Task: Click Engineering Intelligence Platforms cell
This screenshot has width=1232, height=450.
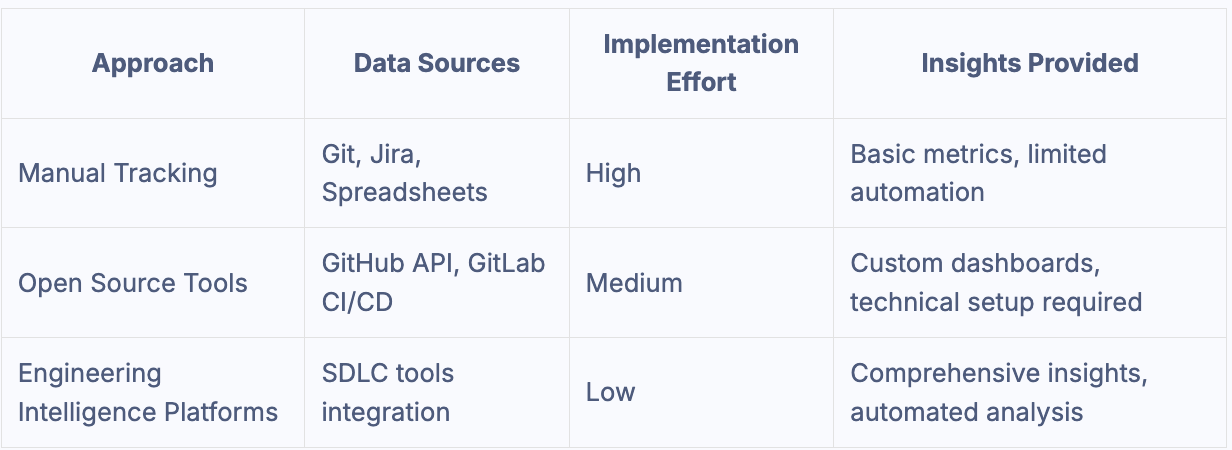Action: 148,393
